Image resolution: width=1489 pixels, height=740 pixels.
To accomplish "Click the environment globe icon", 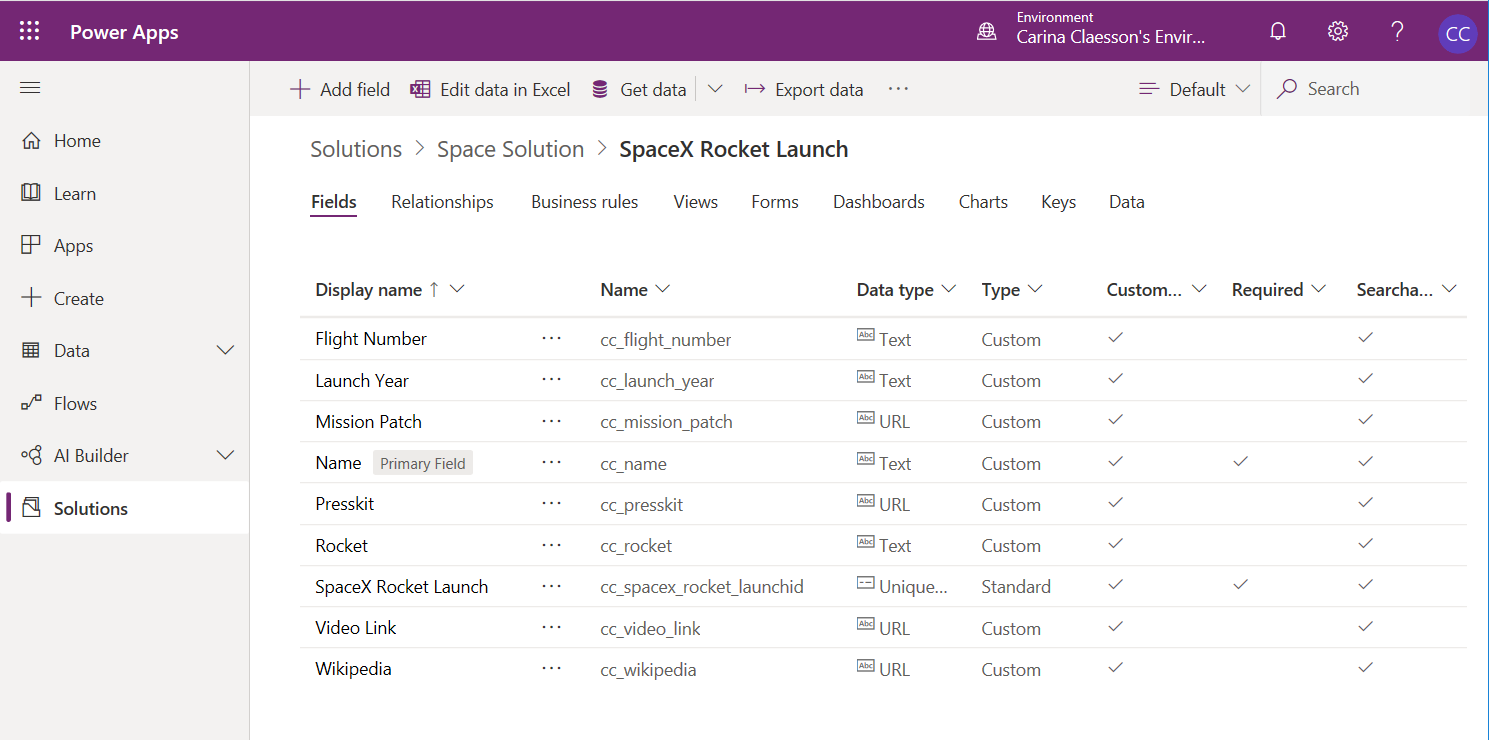I will click(987, 31).
